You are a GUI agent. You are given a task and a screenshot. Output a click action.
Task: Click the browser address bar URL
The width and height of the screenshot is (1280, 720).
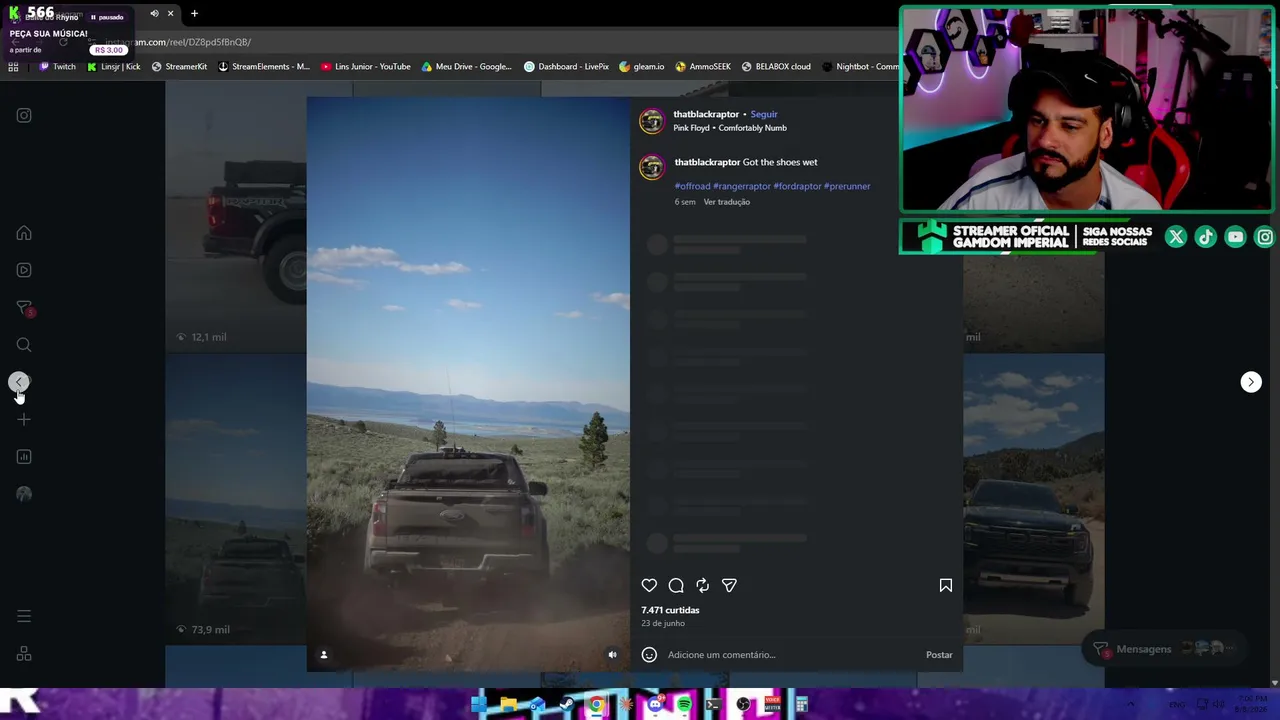tap(178, 42)
